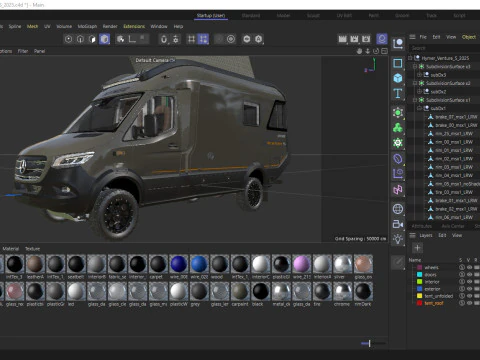
Task: Click the globe Floor/Sky environment icon
Action: (398, 209)
